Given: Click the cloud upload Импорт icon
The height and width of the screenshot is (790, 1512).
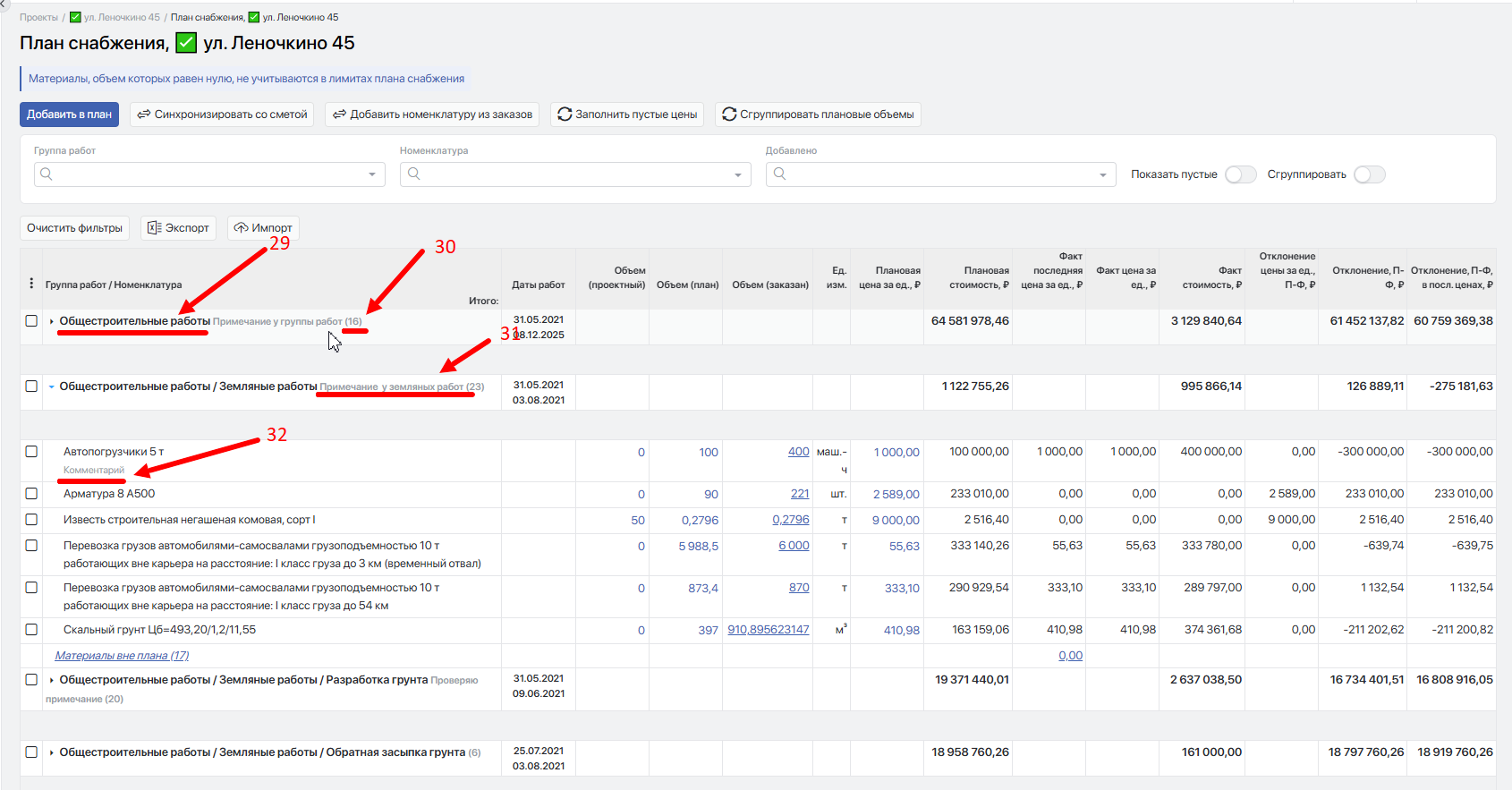Looking at the screenshot, I should point(241,228).
